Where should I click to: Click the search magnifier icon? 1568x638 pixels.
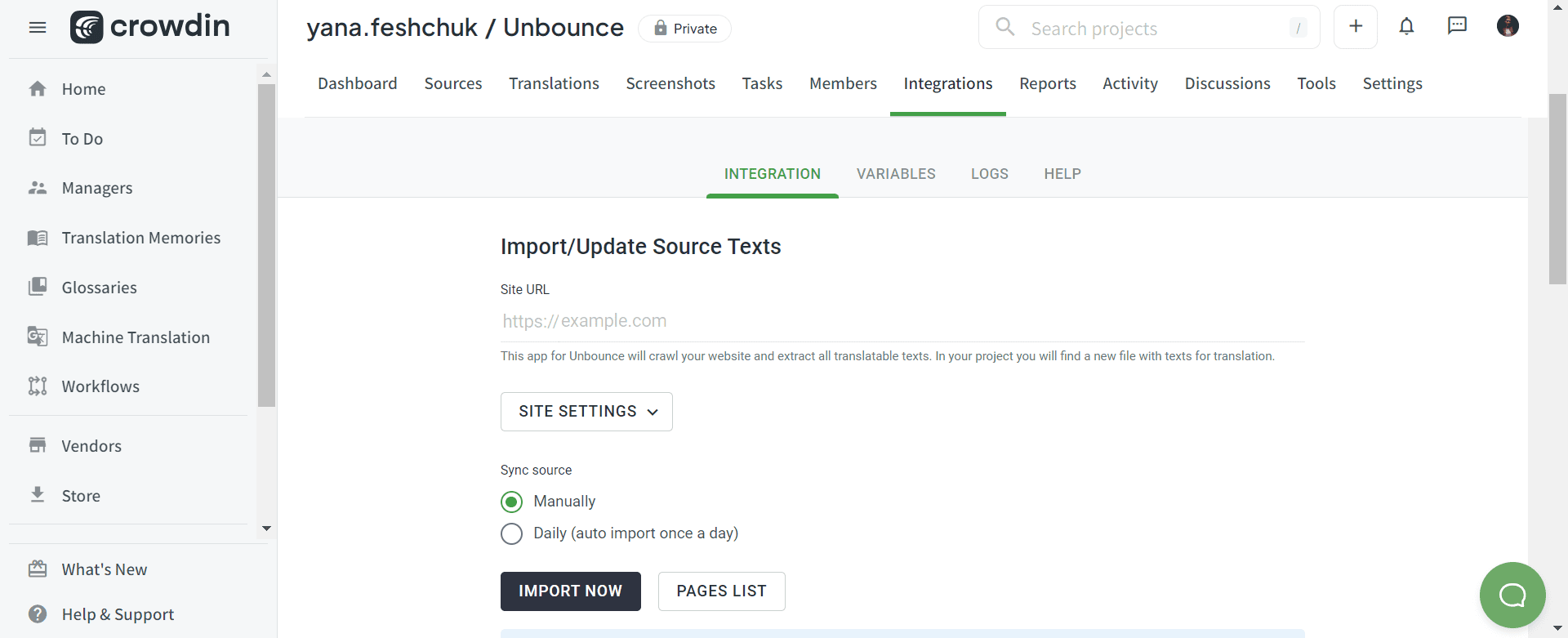(x=1005, y=27)
